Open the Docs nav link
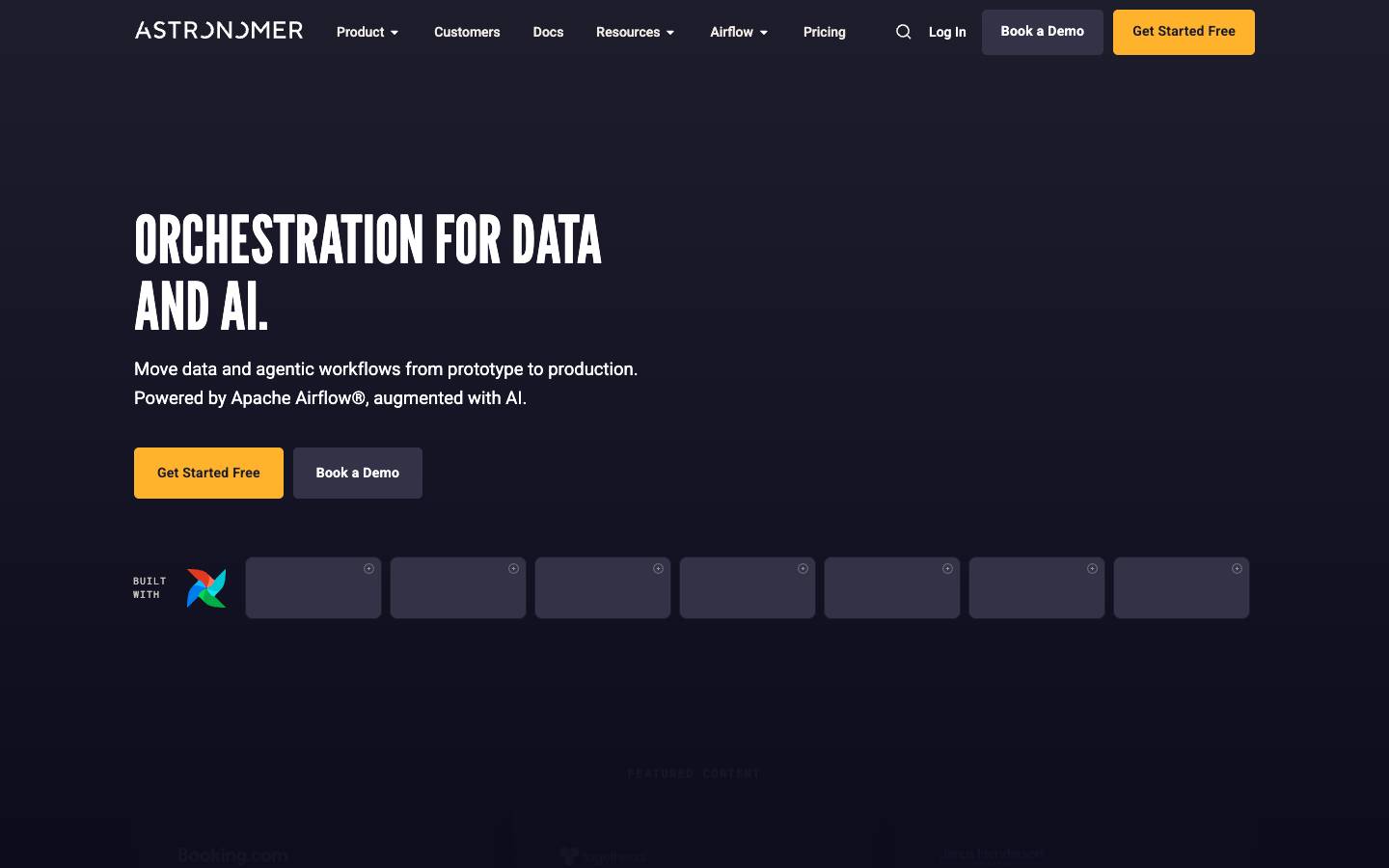 548,32
